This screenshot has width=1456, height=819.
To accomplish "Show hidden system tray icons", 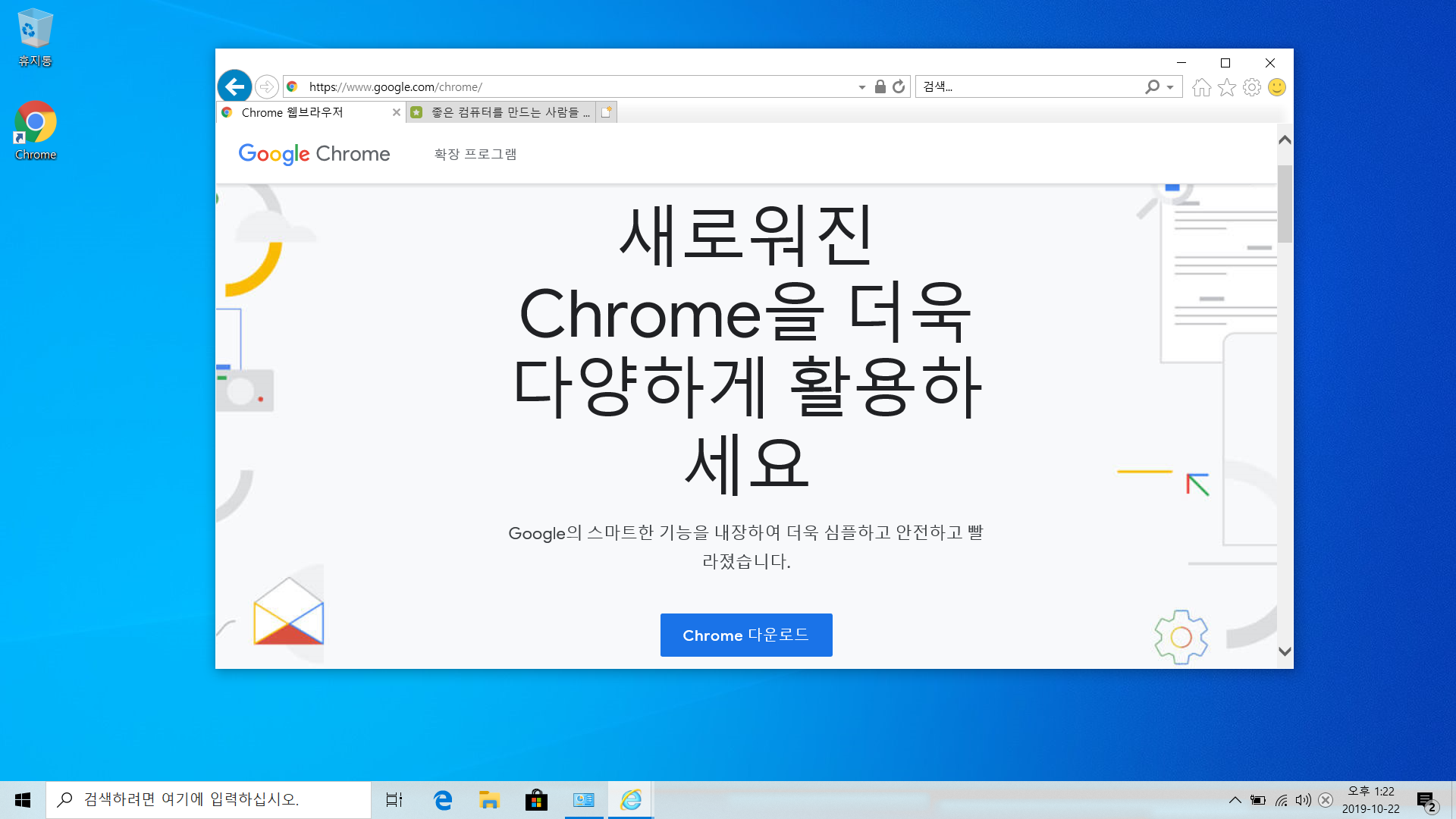I will coord(1235,800).
